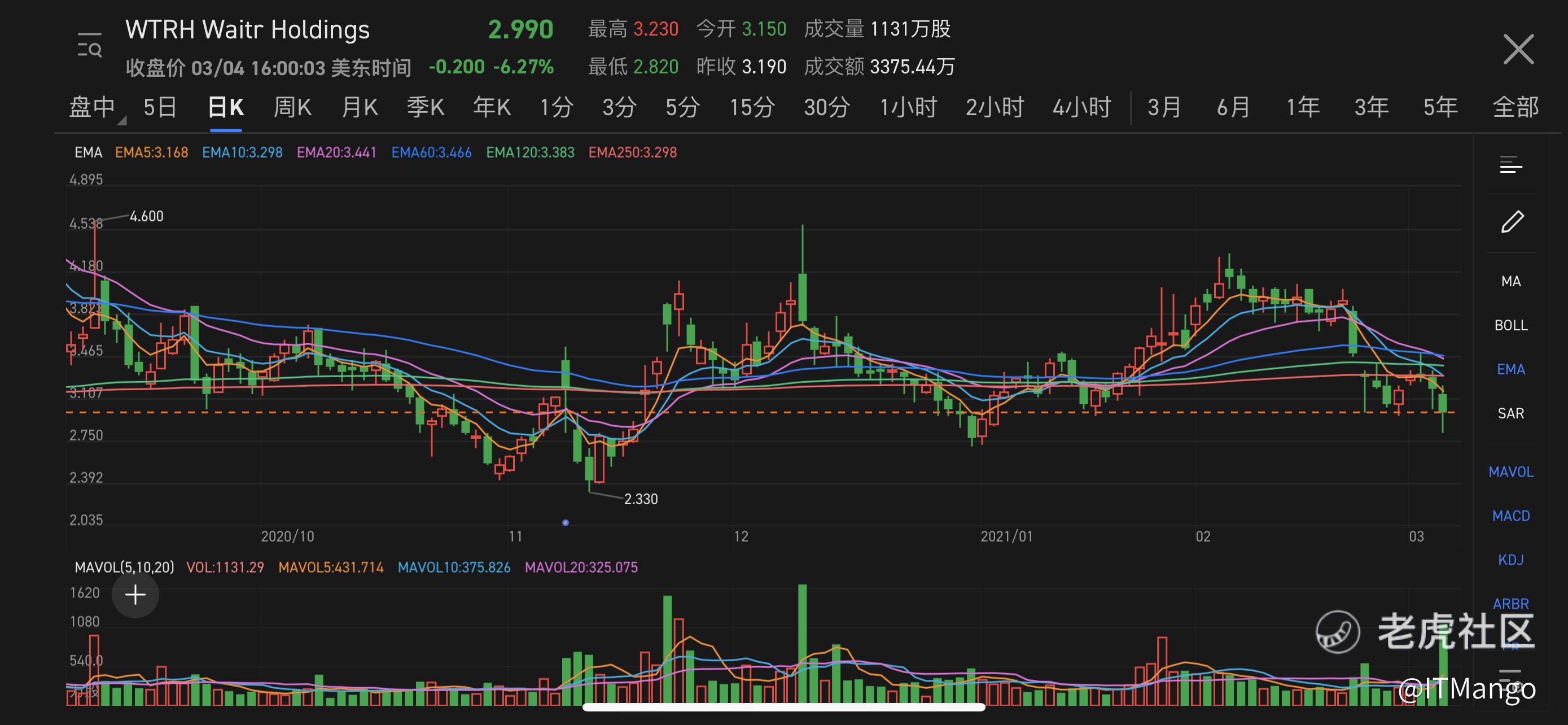Click the WTRH Waitr Holdings title
The height and width of the screenshot is (725, 1568).
click(247, 30)
